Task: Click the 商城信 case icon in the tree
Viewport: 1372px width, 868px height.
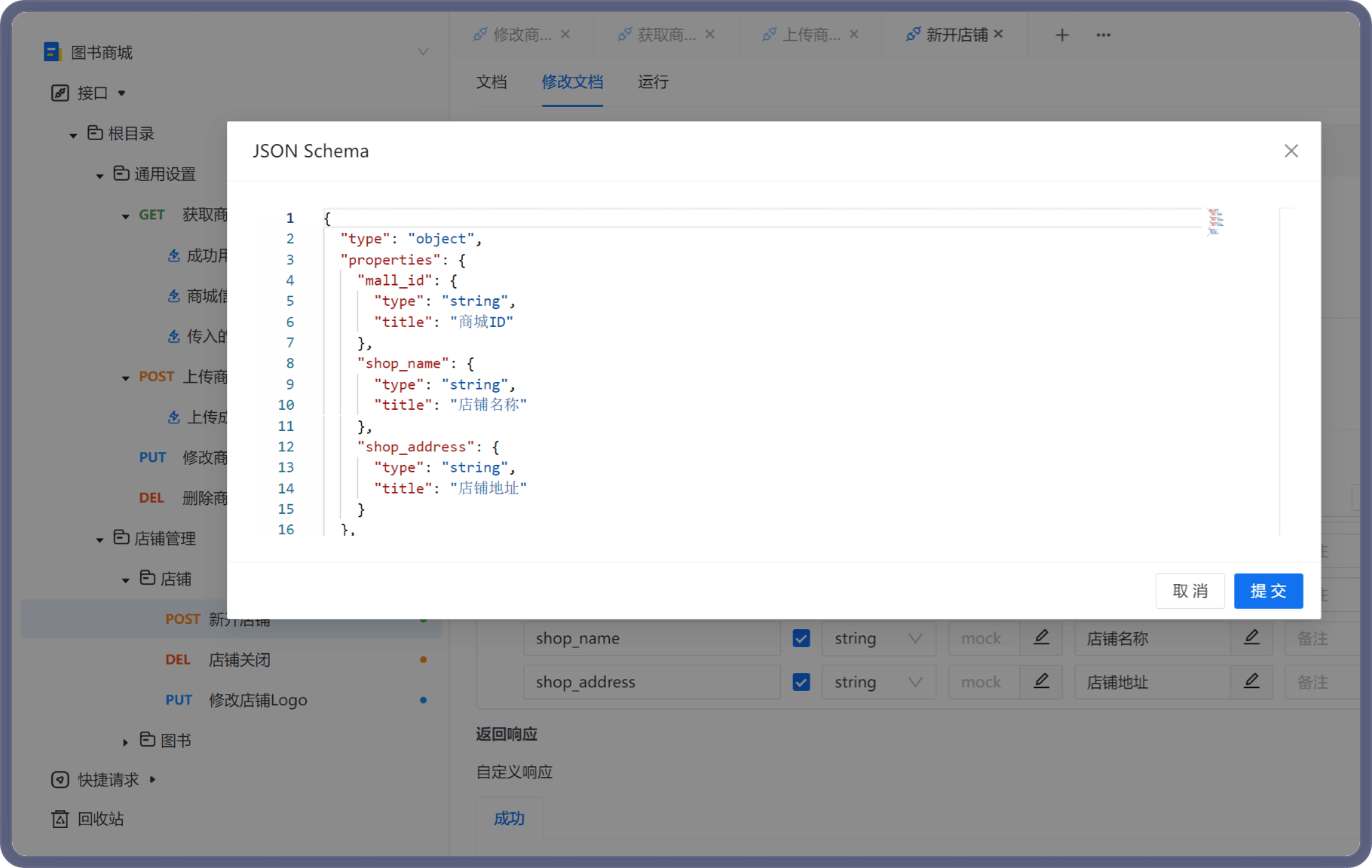Action: 173,296
